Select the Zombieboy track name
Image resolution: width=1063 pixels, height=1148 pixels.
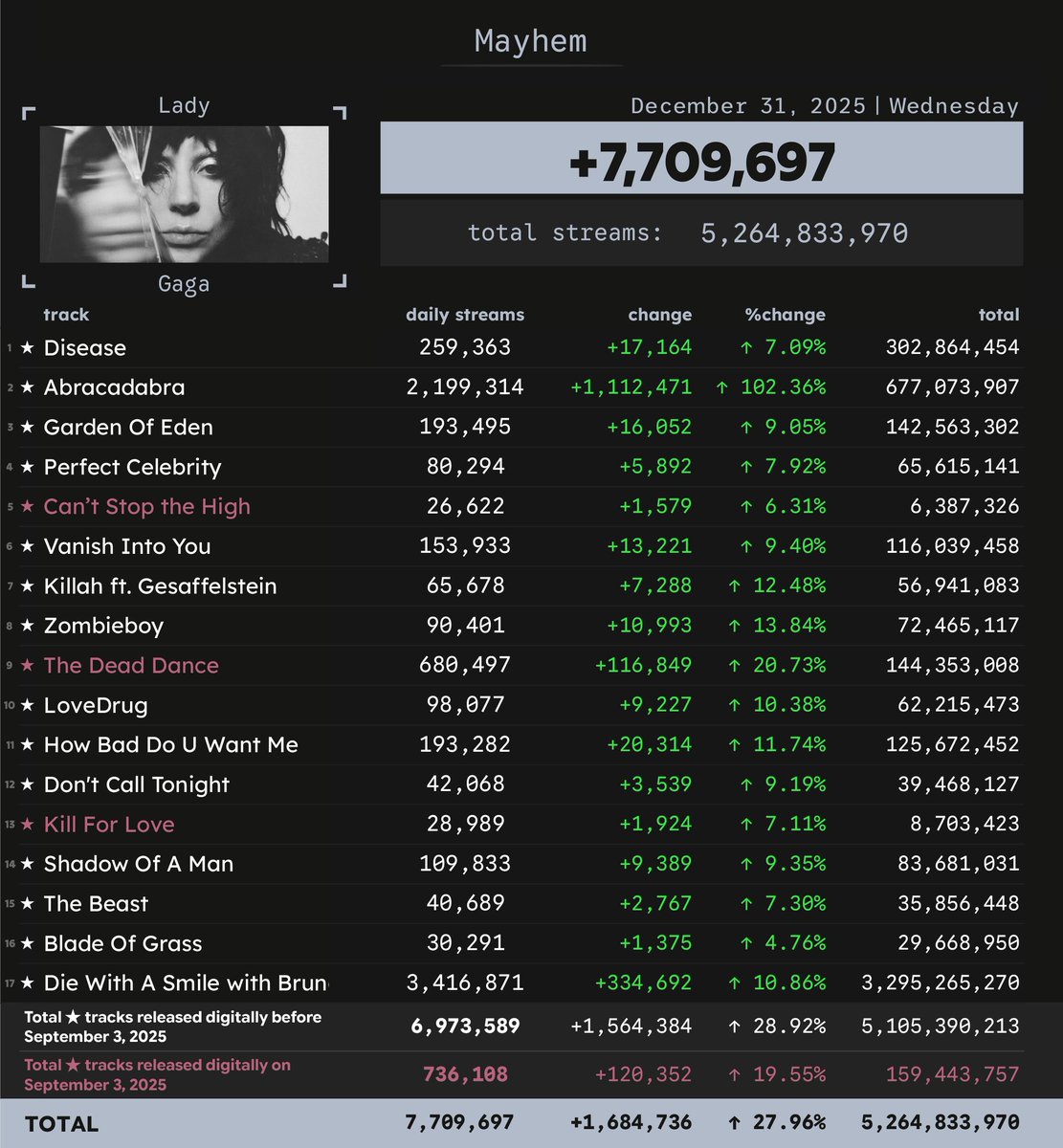103,626
